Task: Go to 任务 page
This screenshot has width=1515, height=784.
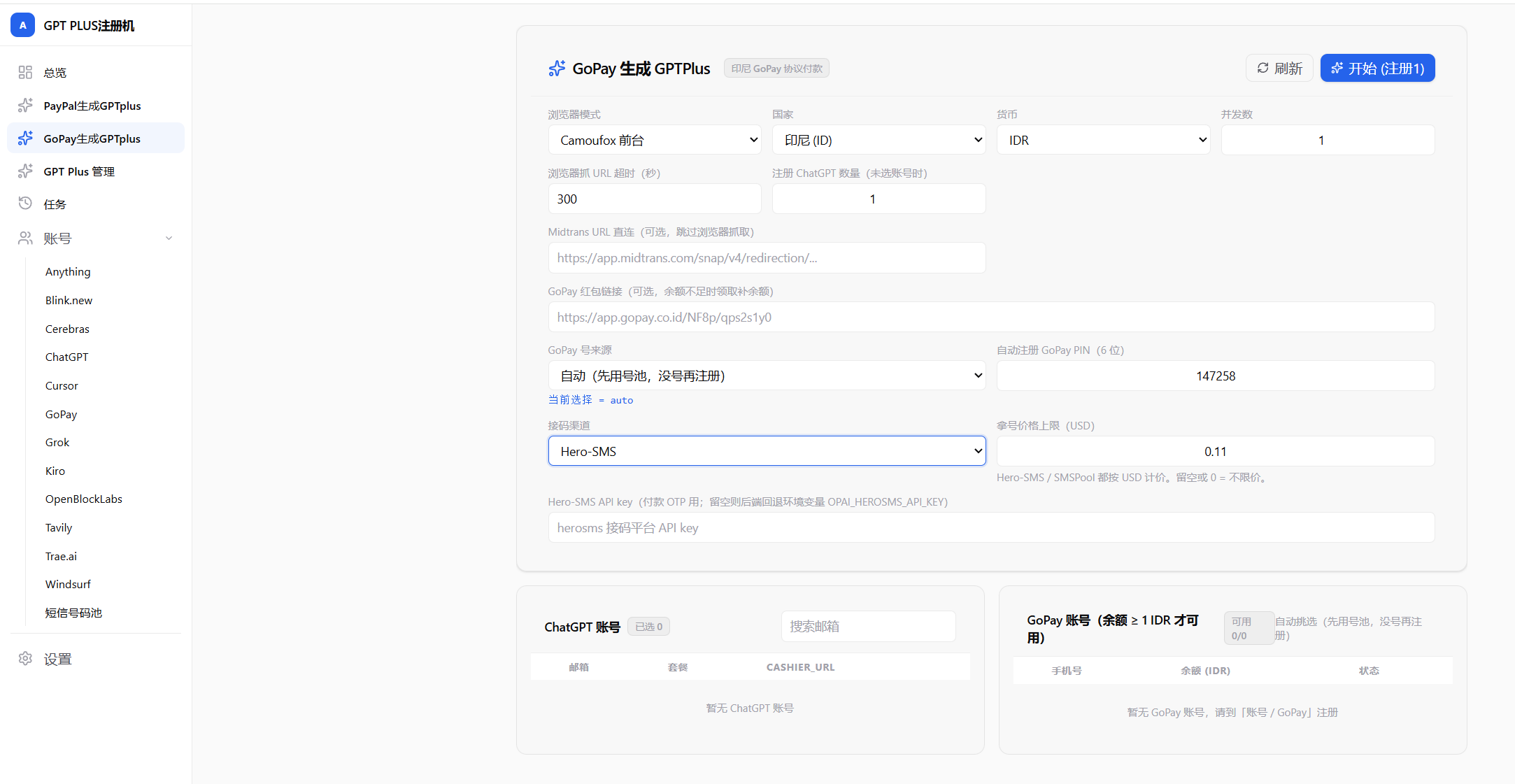Action: point(96,204)
